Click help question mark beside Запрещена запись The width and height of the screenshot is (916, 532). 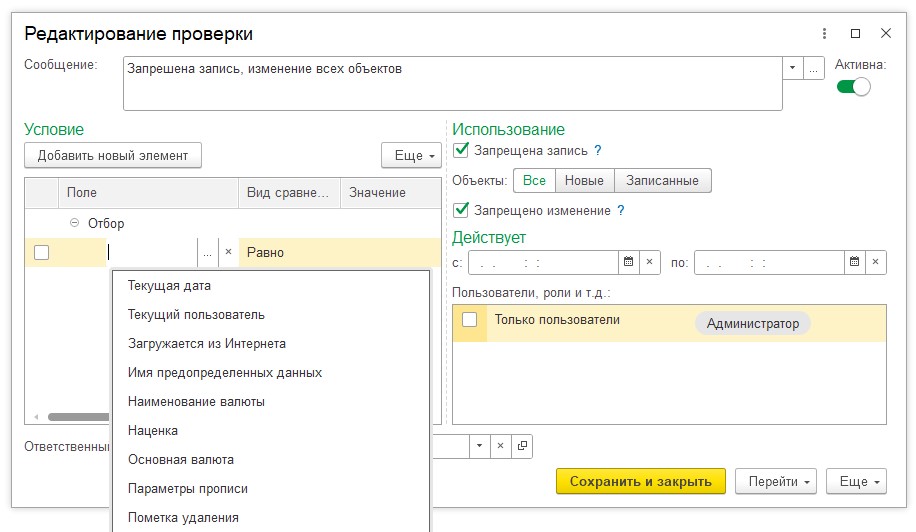[x=598, y=151]
